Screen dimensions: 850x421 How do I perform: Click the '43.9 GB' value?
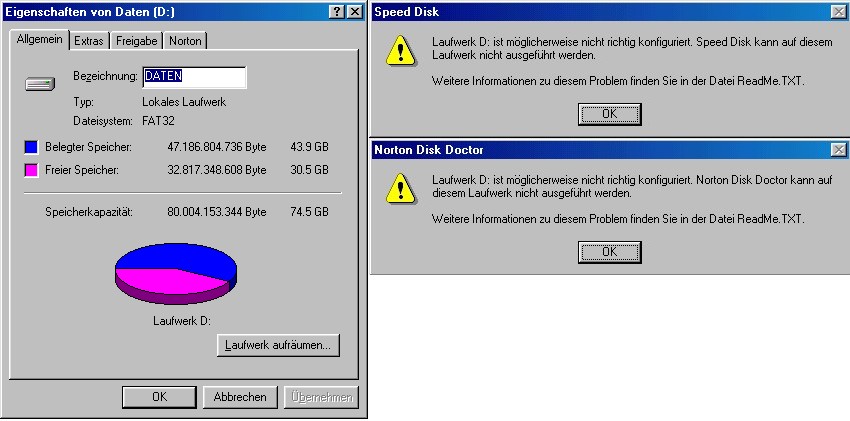tap(310, 147)
